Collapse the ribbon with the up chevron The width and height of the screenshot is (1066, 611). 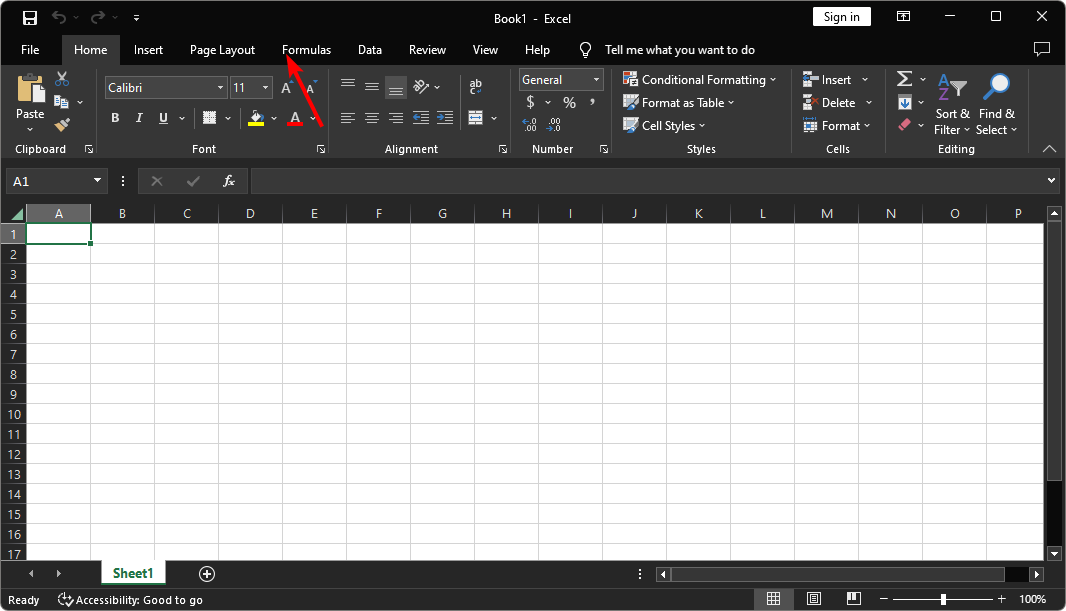tap(1049, 149)
